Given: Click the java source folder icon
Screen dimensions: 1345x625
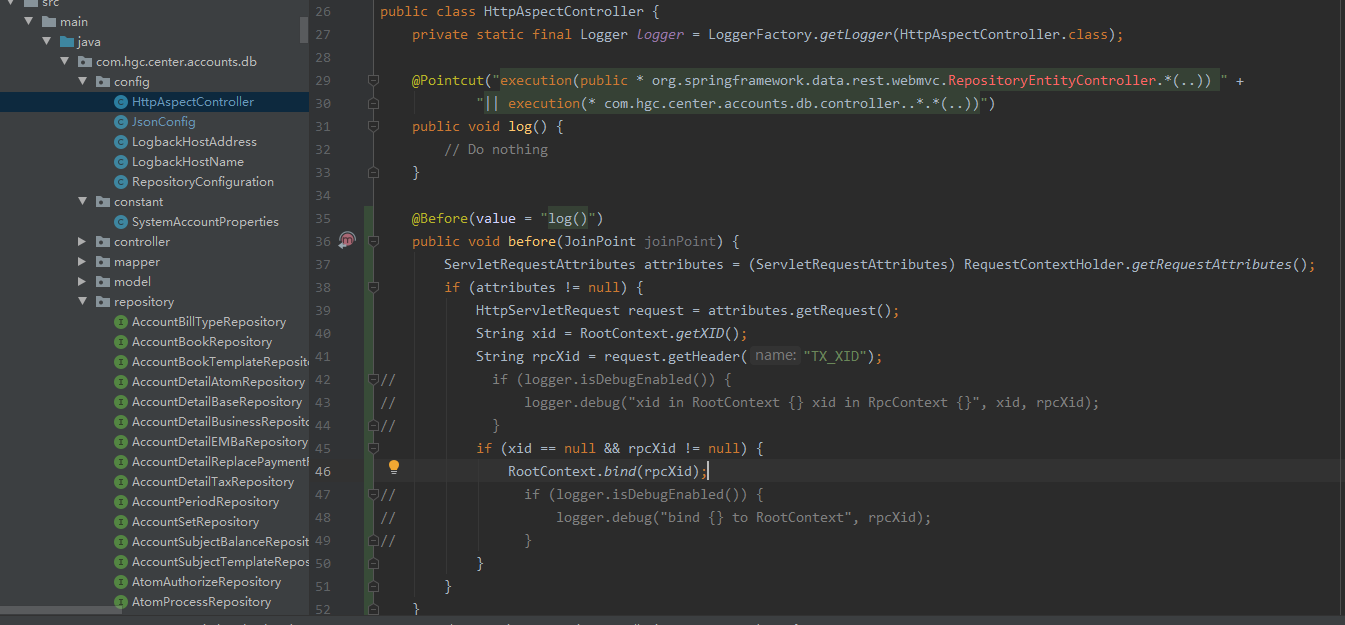Looking at the screenshot, I should pyautogui.click(x=67, y=42).
